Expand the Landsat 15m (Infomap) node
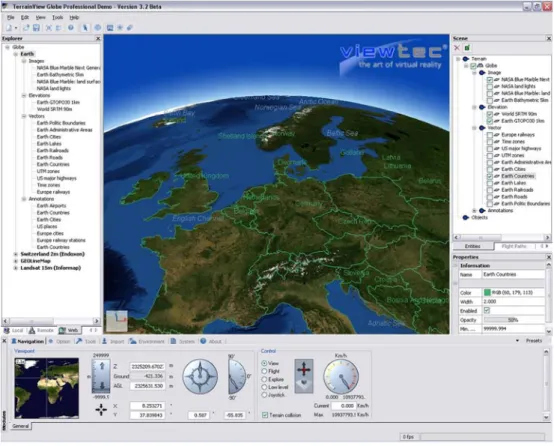This screenshot has width=554, height=446. click(16, 268)
